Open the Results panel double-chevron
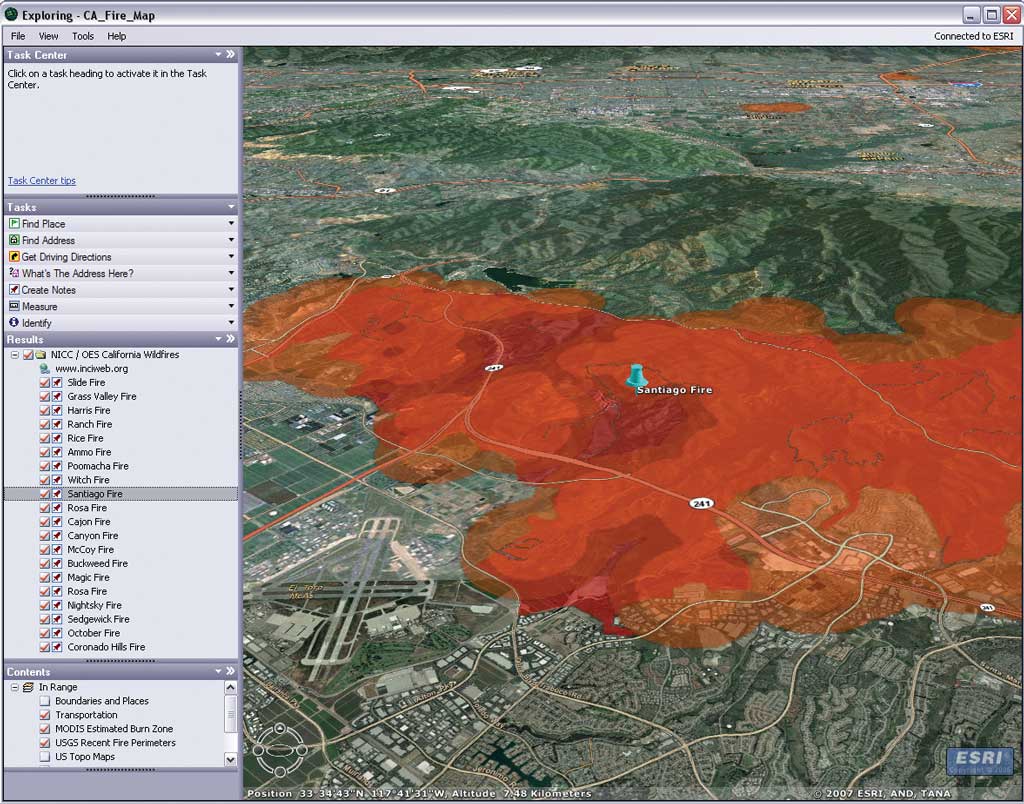The image size is (1024, 804). pyautogui.click(x=230, y=339)
